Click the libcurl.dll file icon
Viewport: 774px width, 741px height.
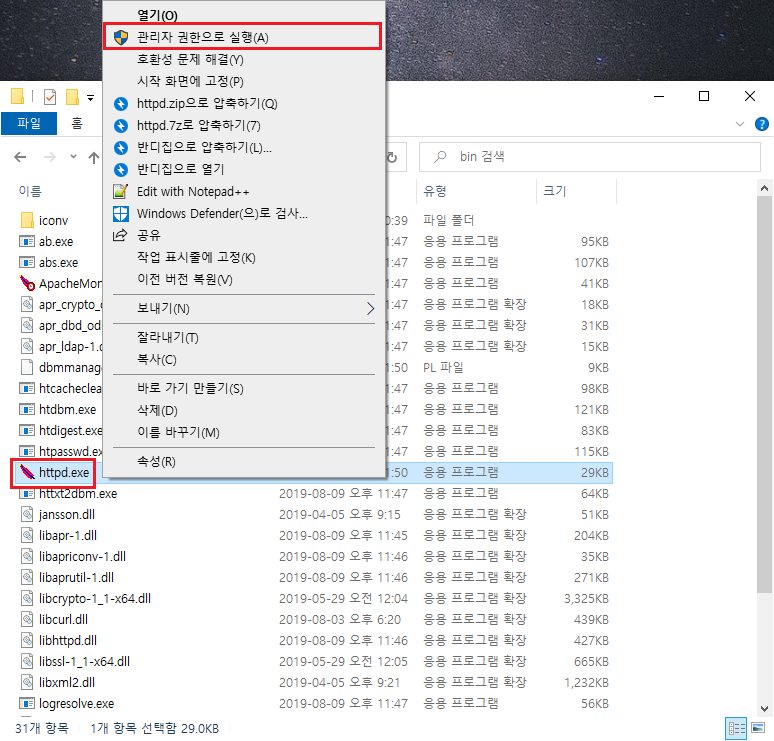point(27,620)
